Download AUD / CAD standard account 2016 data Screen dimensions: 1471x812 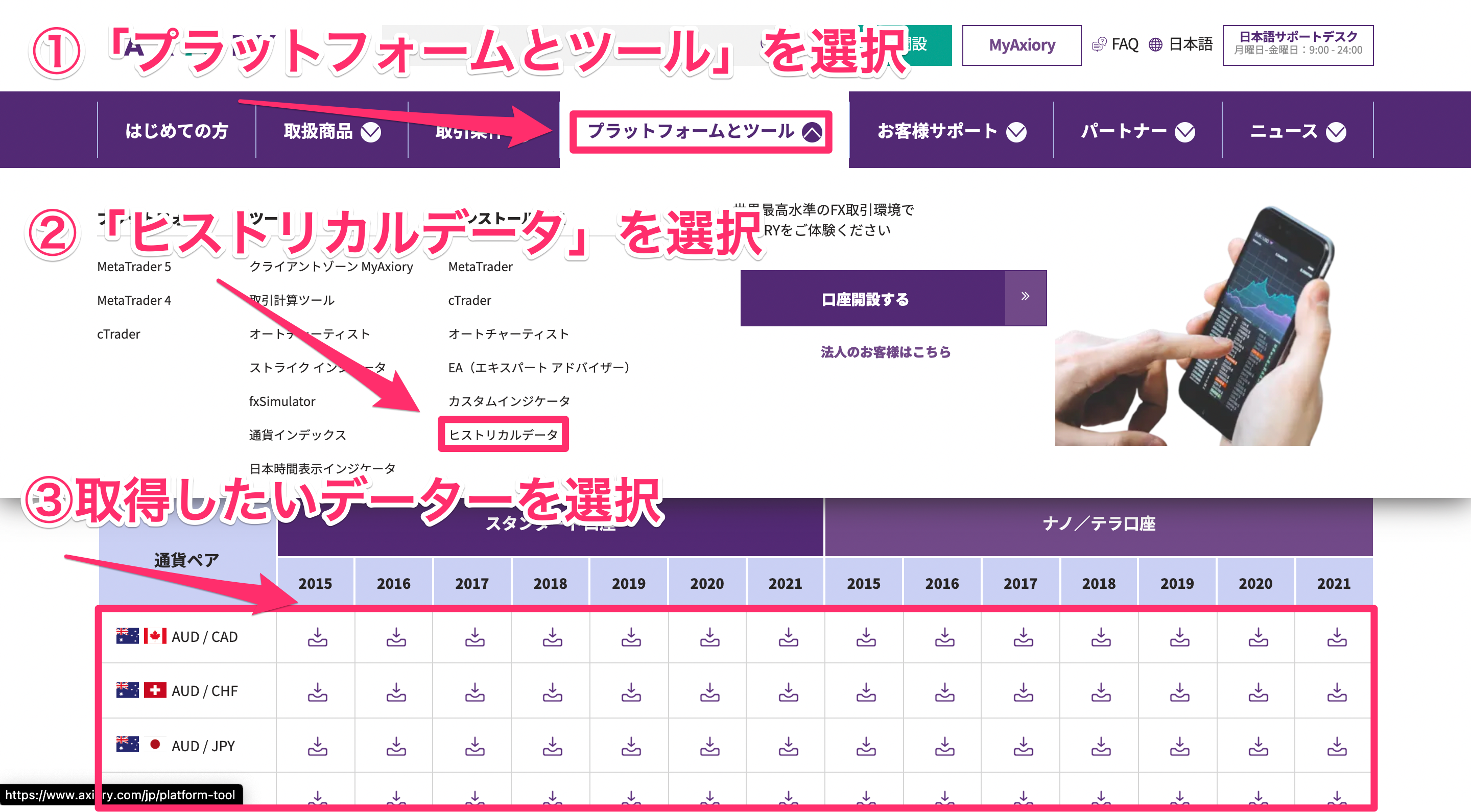396,637
